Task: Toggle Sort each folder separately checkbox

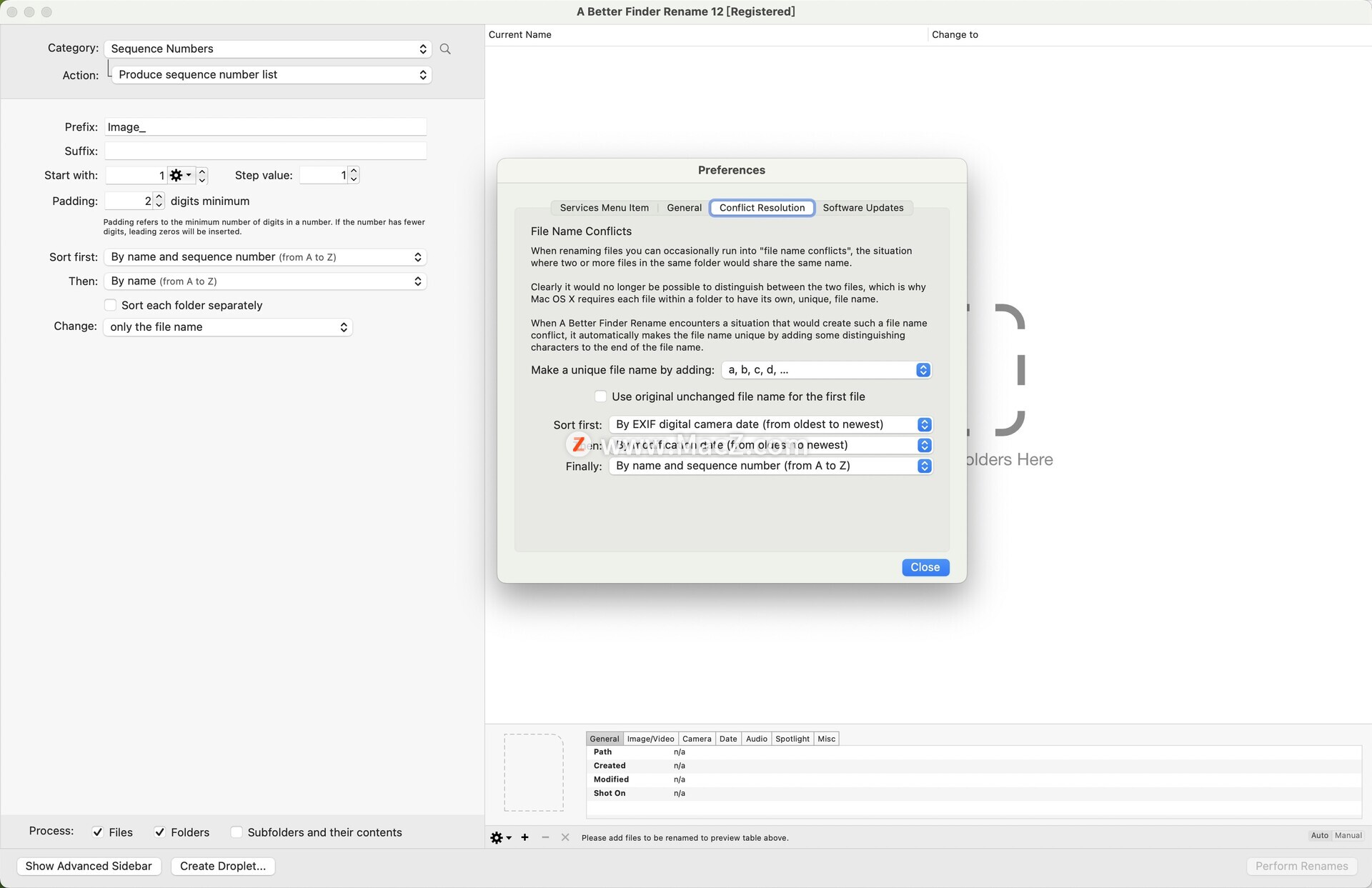Action: [110, 305]
